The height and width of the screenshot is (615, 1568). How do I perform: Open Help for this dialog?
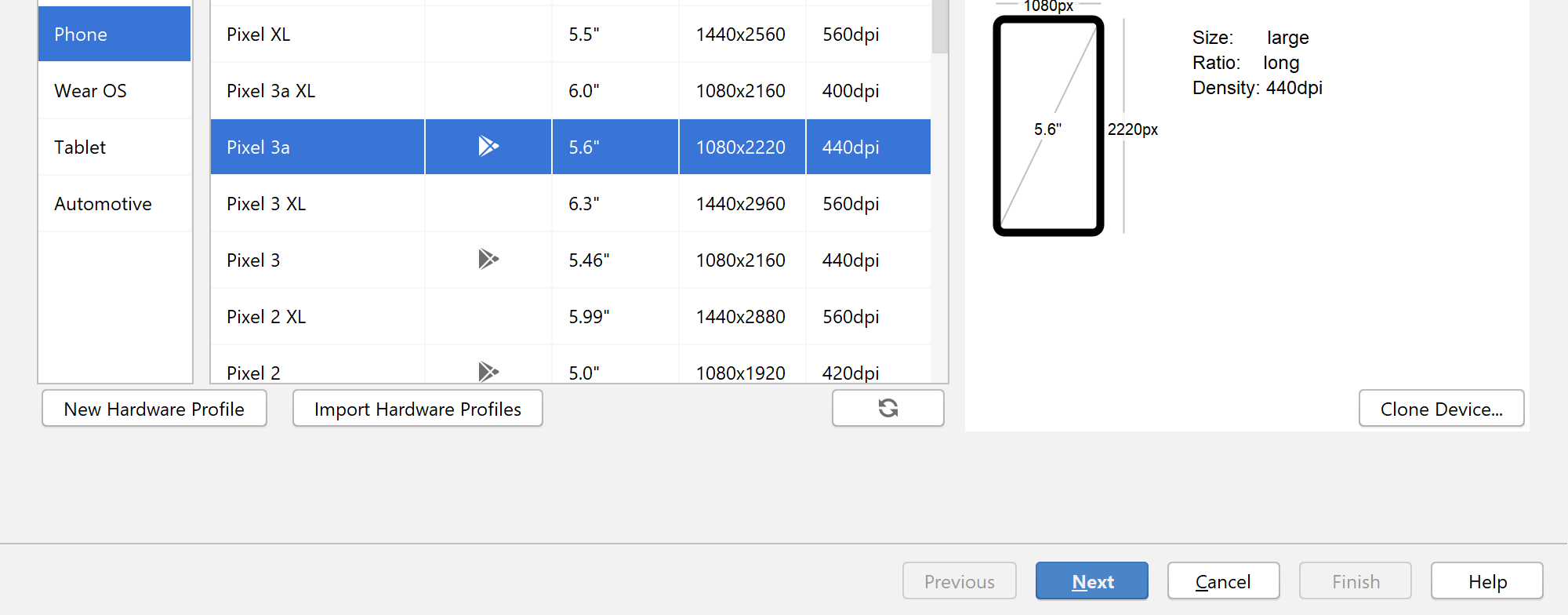(1487, 581)
